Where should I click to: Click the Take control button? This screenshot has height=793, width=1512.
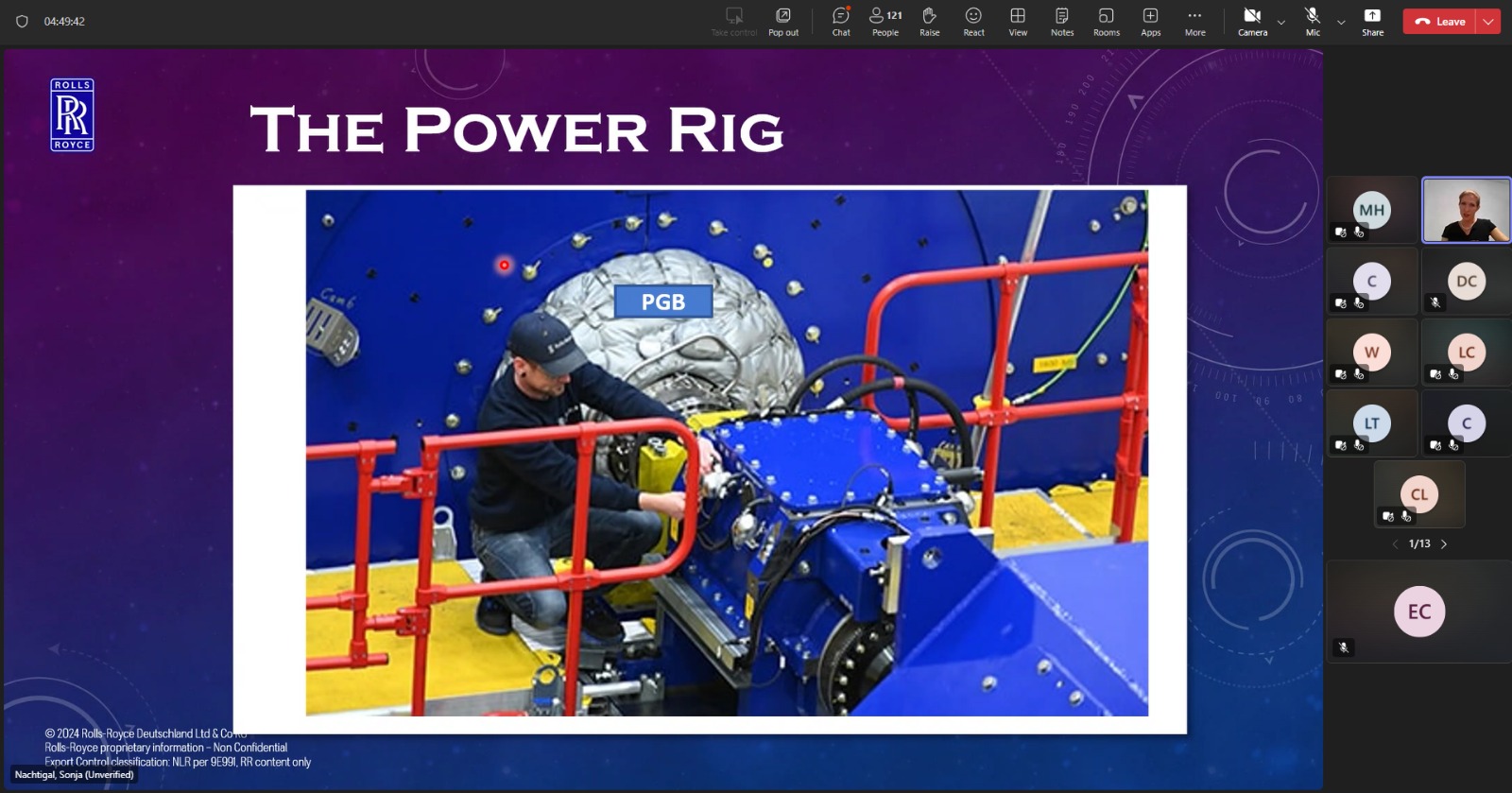point(734,21)
